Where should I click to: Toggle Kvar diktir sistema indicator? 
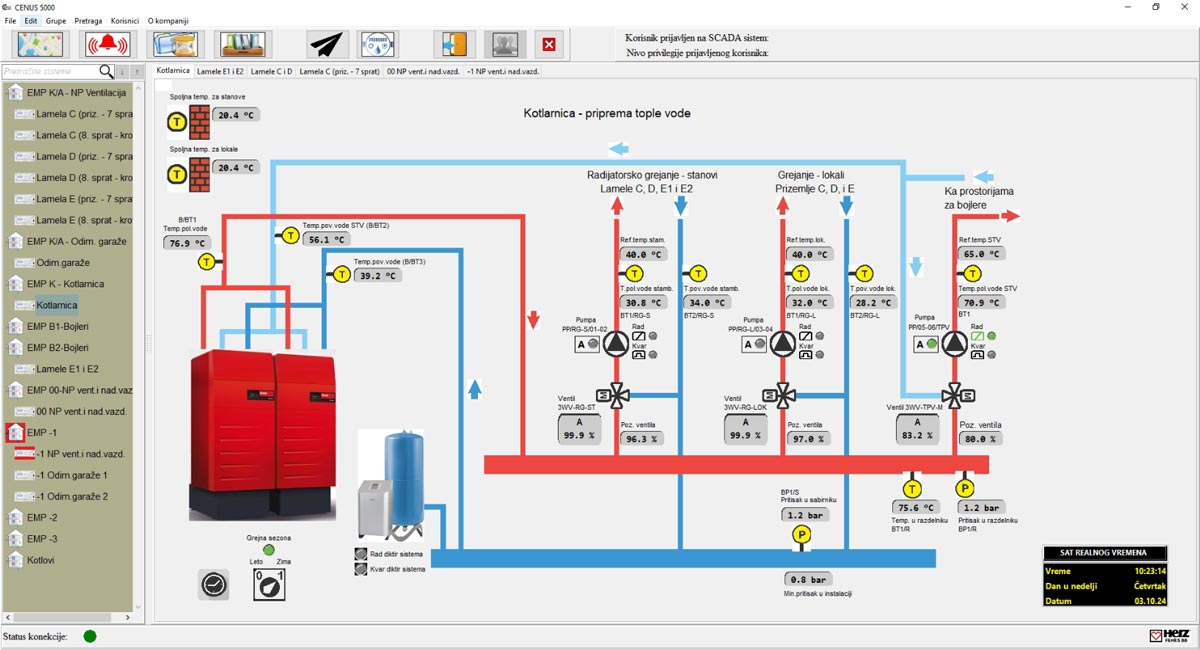pos(361,568)
